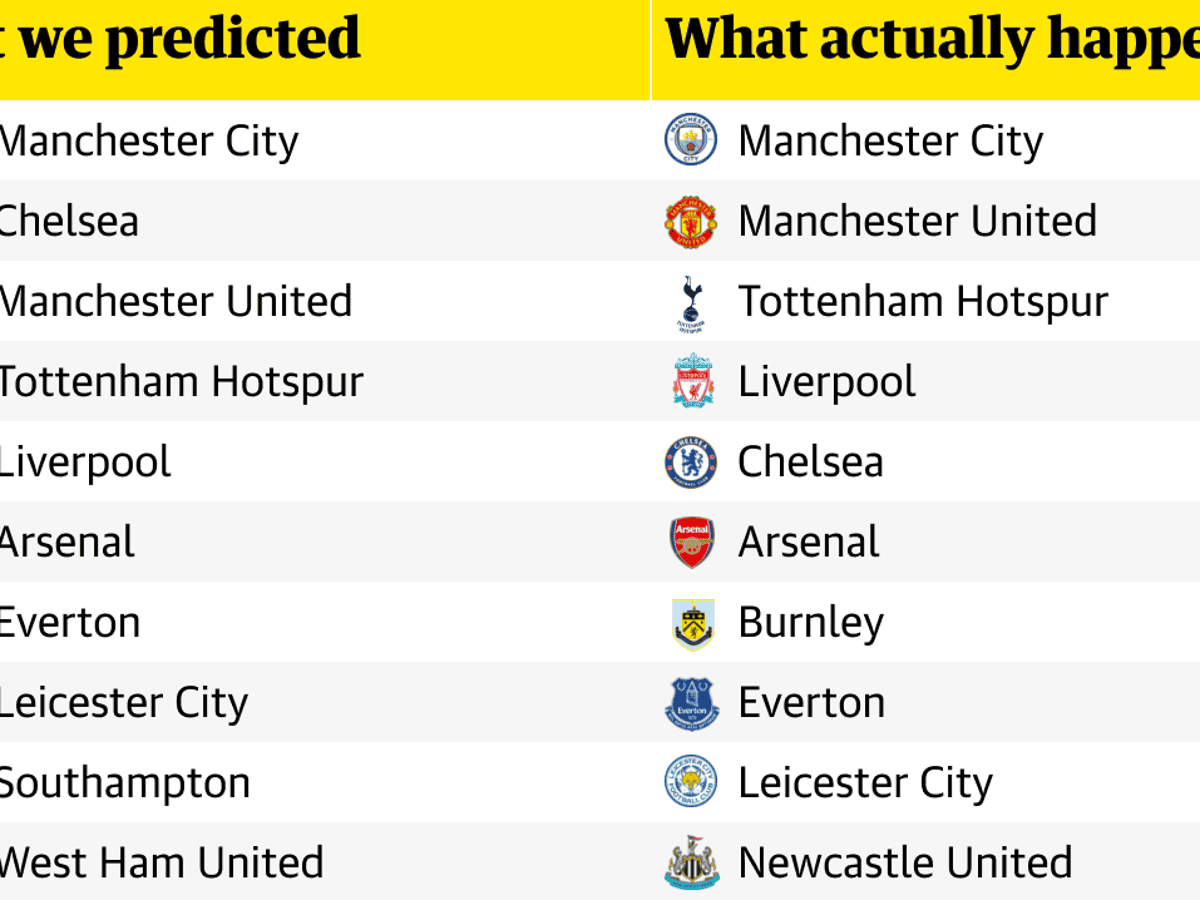This screenshot has height=900, width=1200.
Task: Click Arsenal in the predicted column
Action: (66, 543)
